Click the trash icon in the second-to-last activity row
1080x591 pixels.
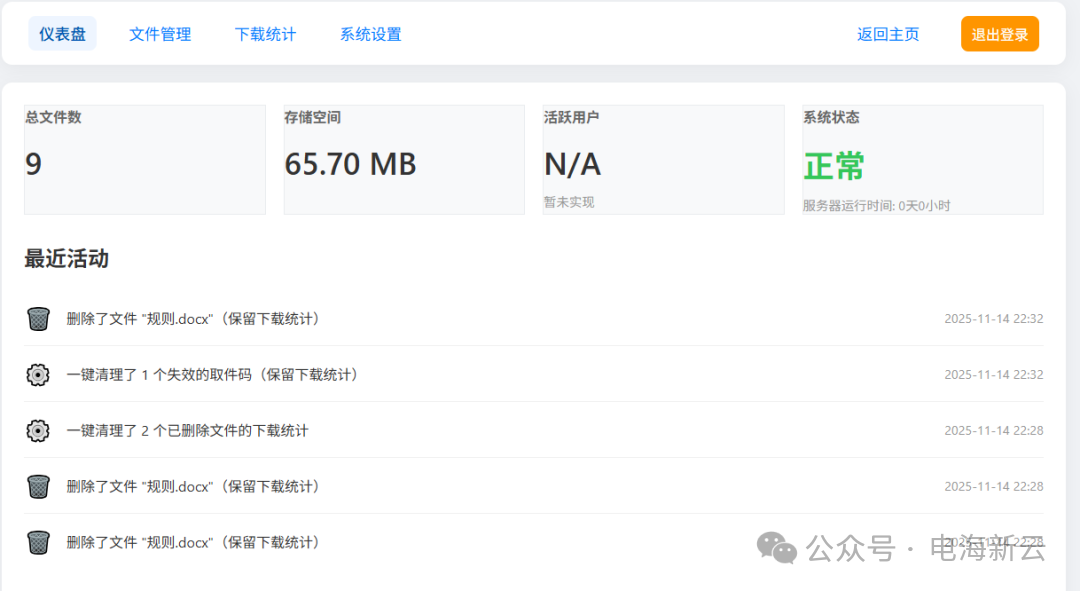pos(38,487)
